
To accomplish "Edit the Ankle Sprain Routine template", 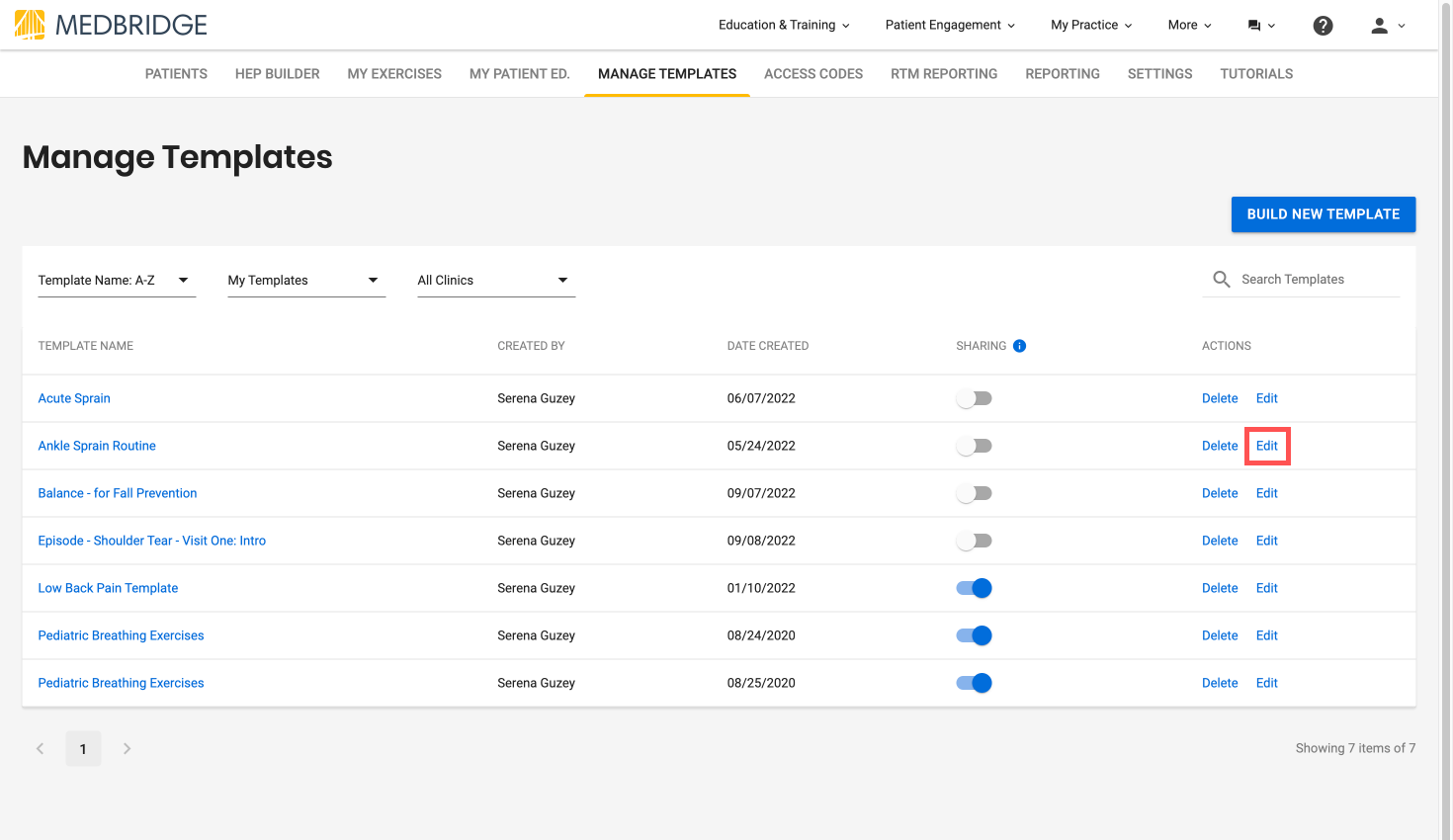I will [x=1267, y=446].
